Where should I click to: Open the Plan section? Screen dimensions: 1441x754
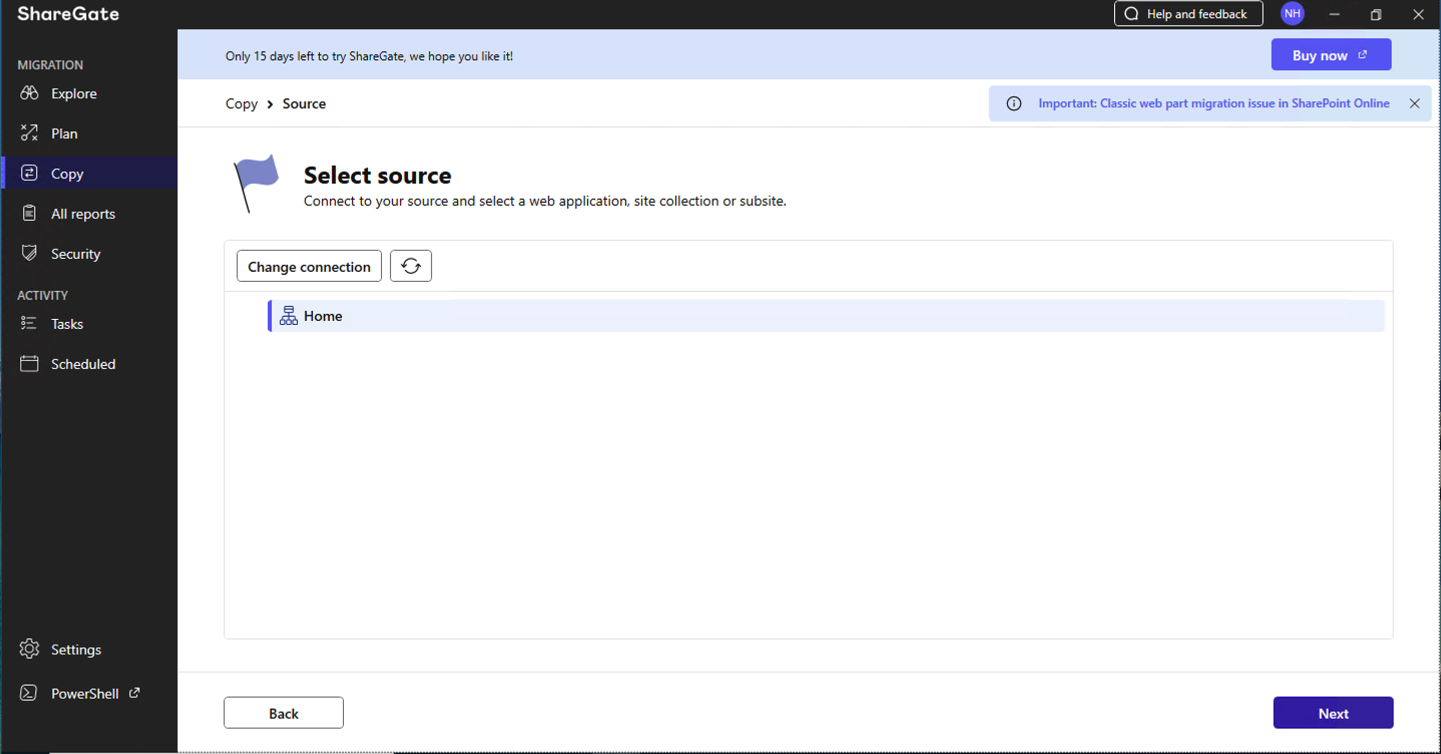(x=89, y=133)
